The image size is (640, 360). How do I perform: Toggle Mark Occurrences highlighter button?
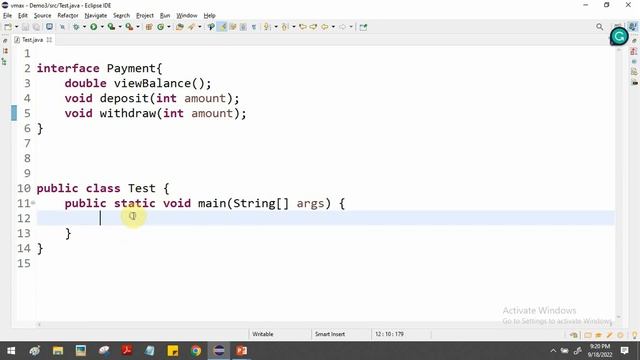pyautogui.click(x=222, y=27)
